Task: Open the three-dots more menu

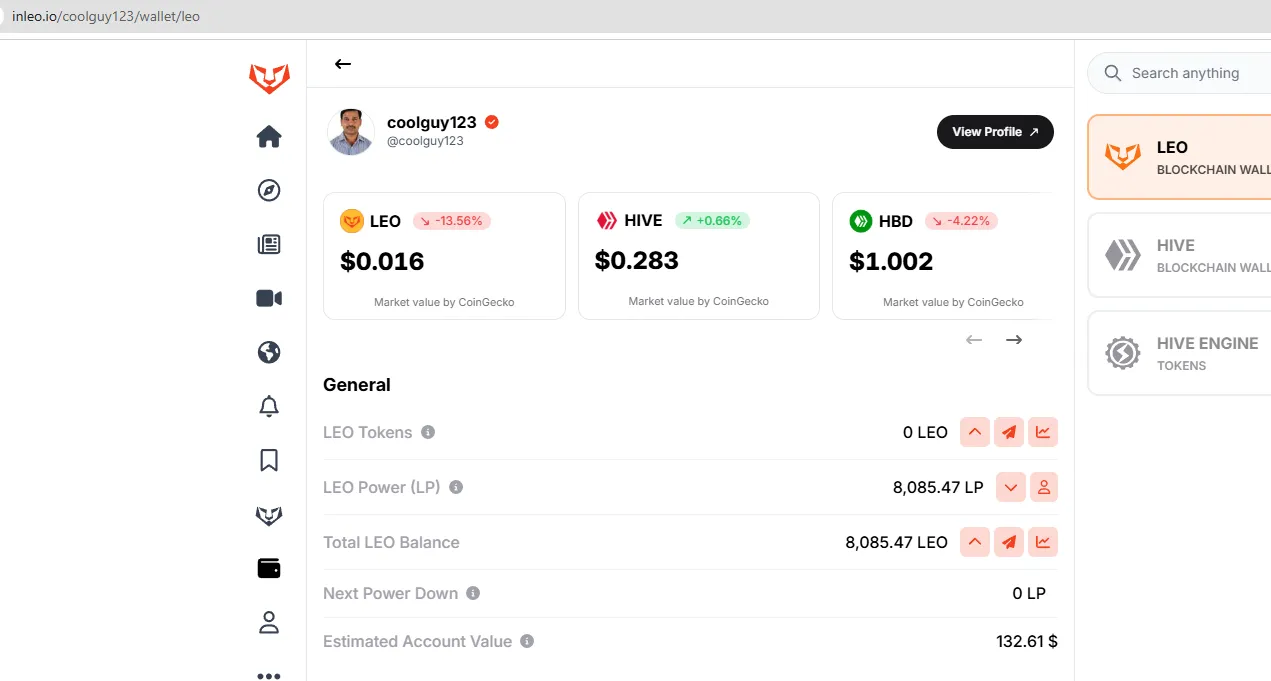Action: coord(269,675)
